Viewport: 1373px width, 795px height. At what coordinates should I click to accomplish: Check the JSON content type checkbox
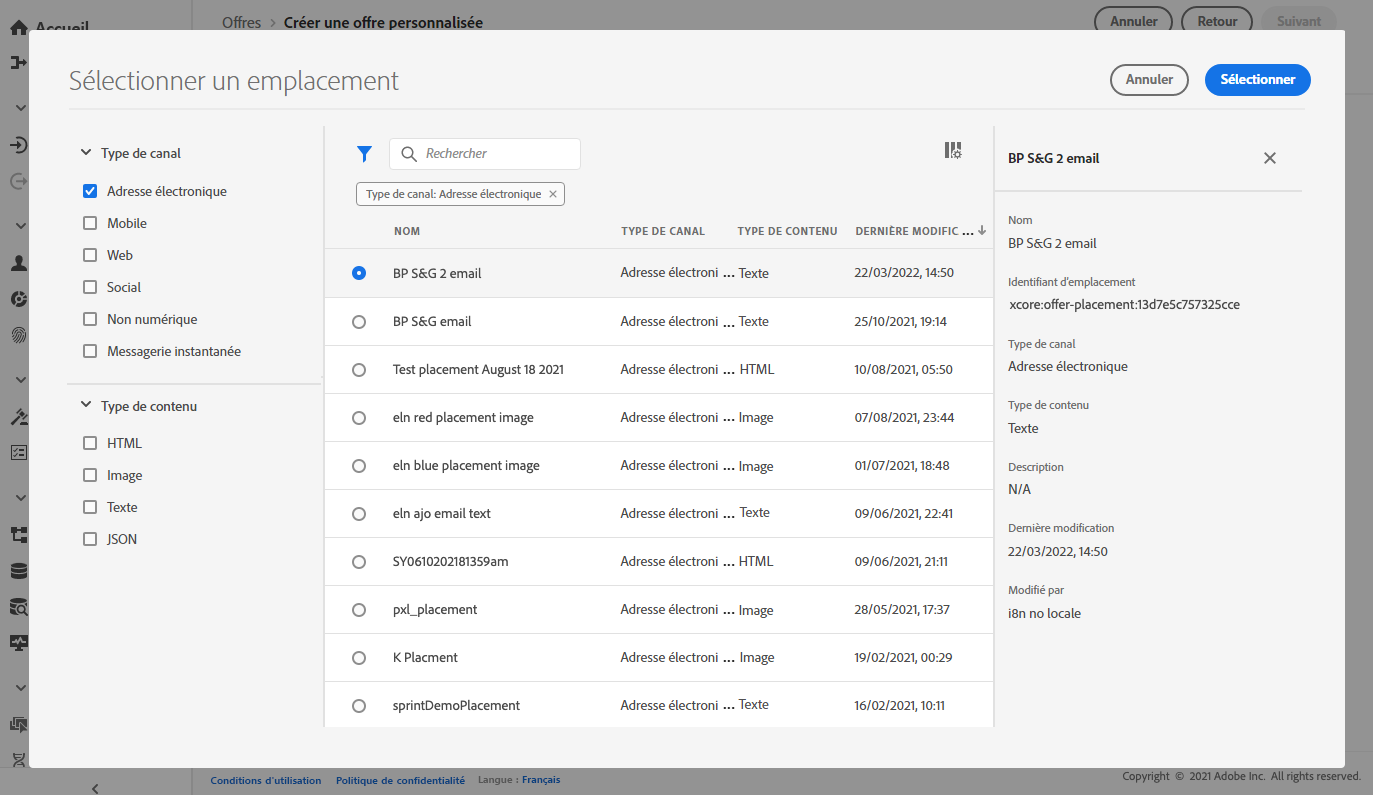pyautogui.click(x=90, y=539)
